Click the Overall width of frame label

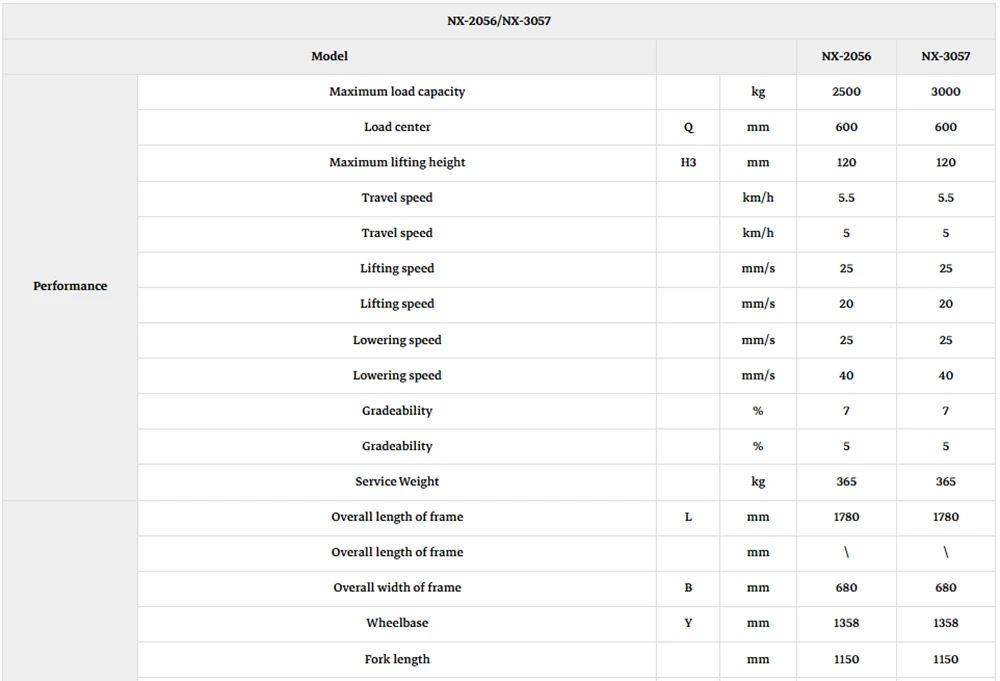[397, 588]
